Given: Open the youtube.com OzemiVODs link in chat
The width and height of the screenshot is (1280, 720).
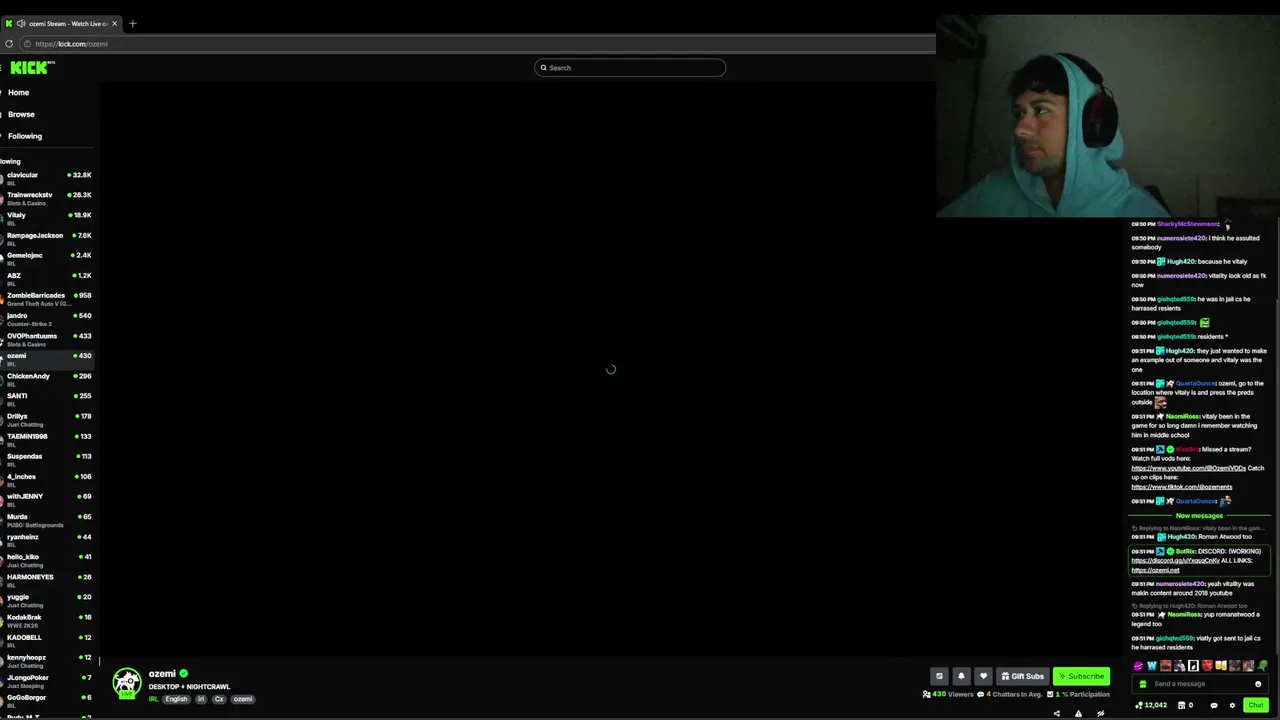Looking at the screenshot, I should [x=1189, y=468].
